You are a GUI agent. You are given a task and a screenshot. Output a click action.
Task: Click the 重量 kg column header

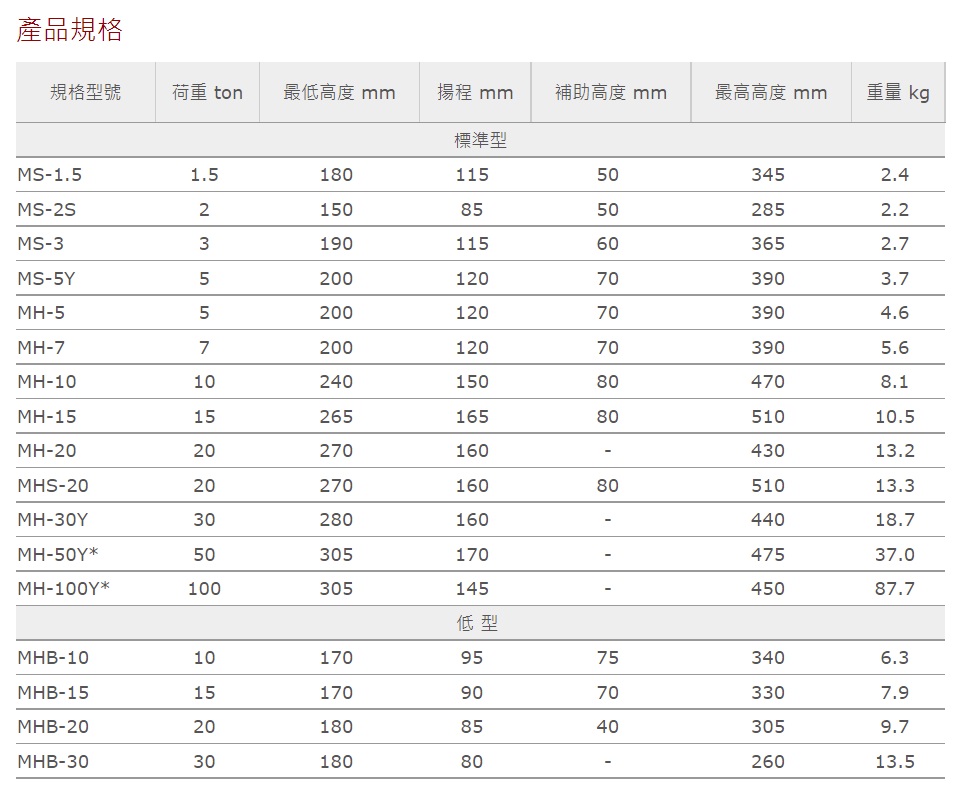897,93
